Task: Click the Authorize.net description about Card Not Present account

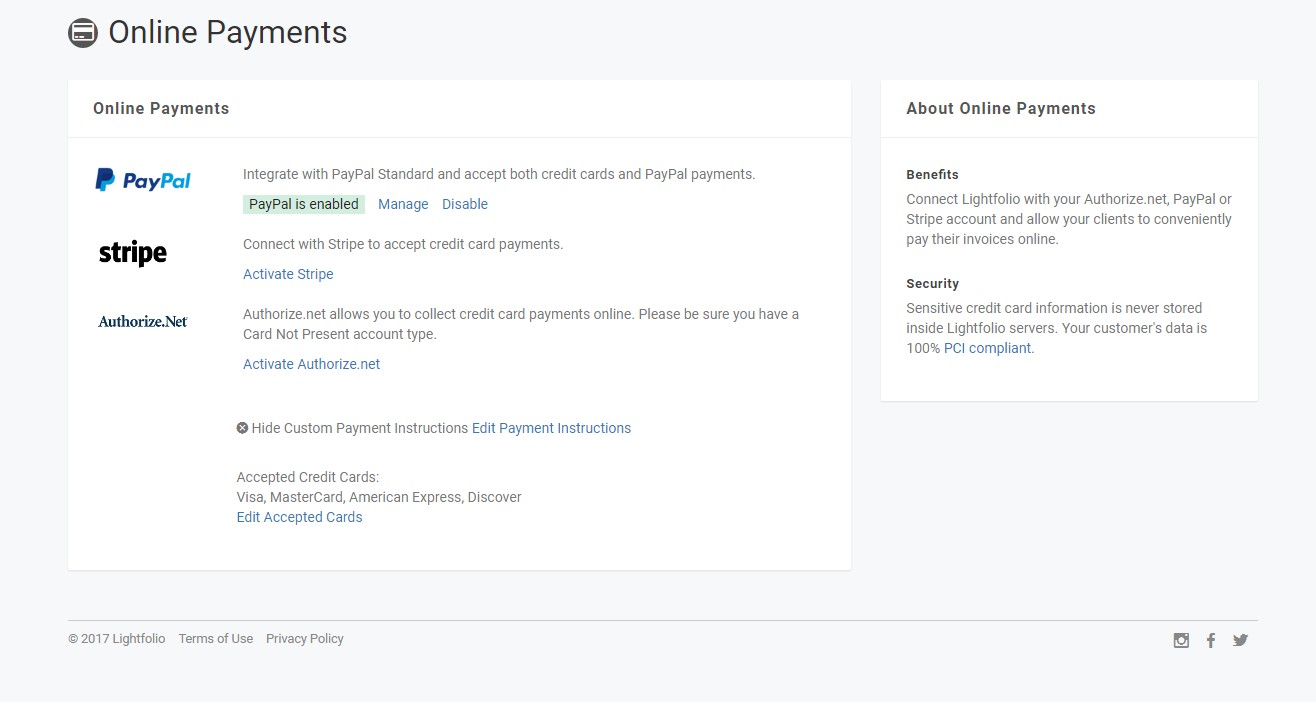Action: click(x=521, y=324)
